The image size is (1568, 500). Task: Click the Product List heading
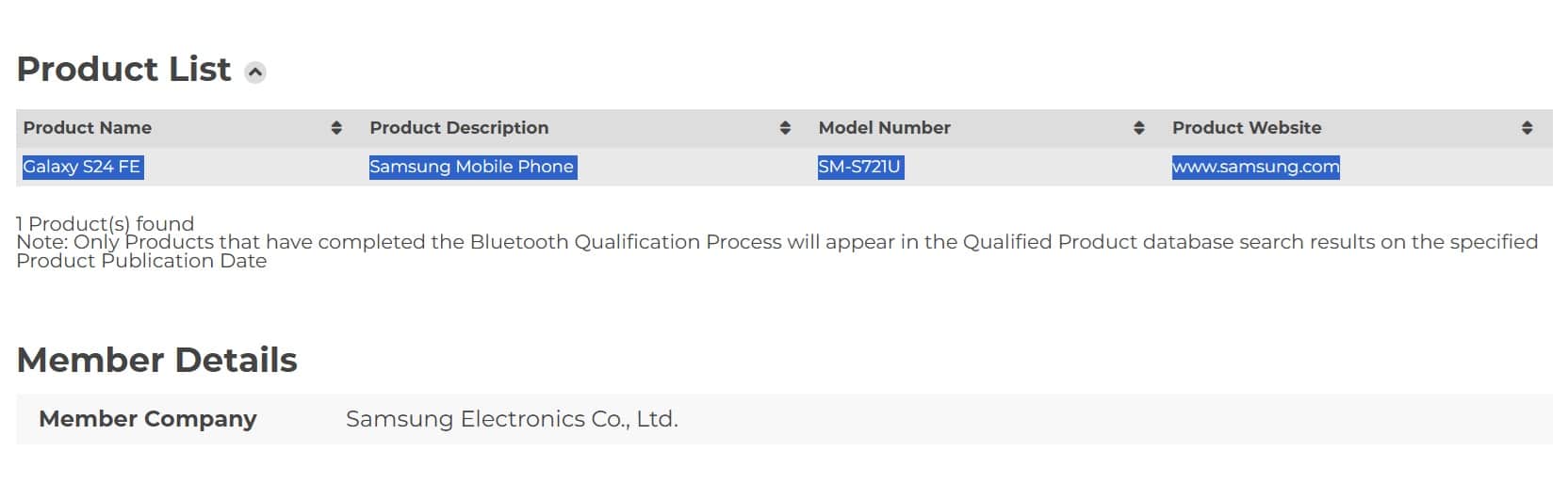tap(123, 70)
